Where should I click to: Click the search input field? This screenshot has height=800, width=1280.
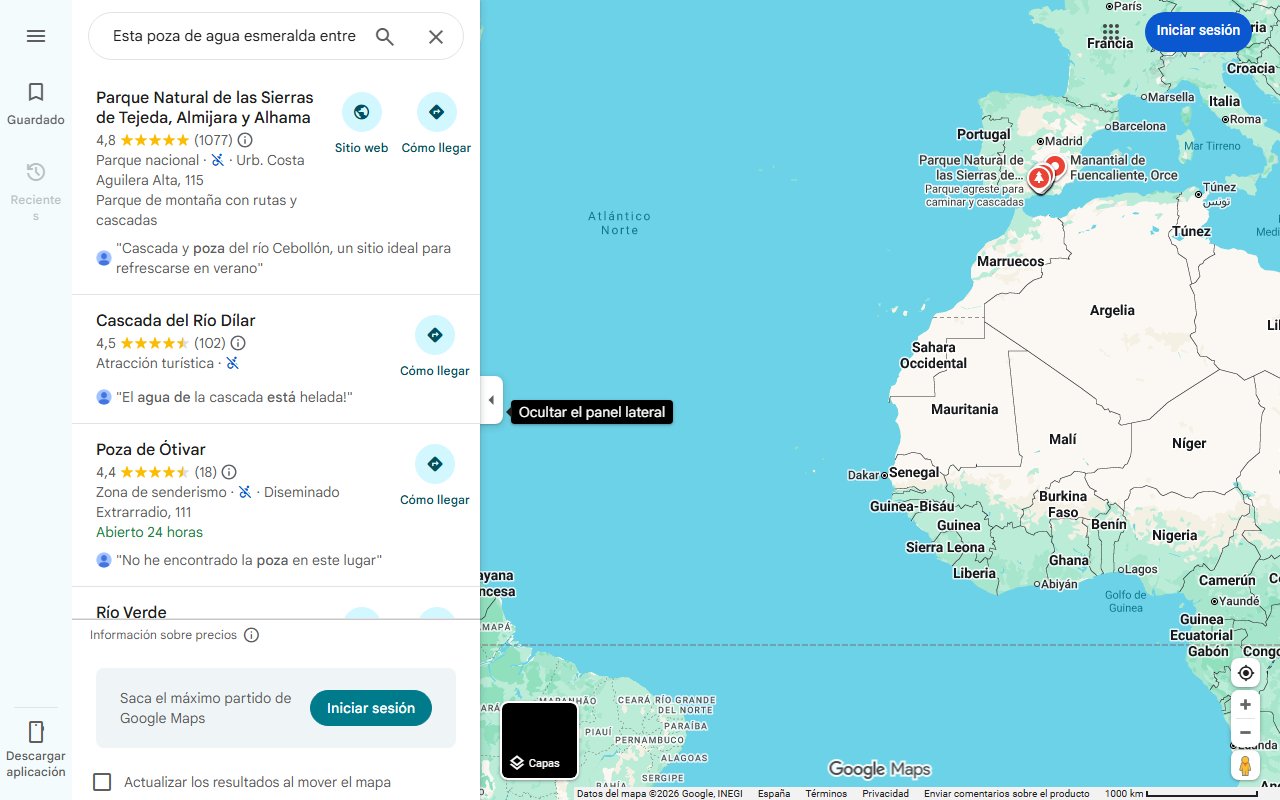(x=230, y=36)
